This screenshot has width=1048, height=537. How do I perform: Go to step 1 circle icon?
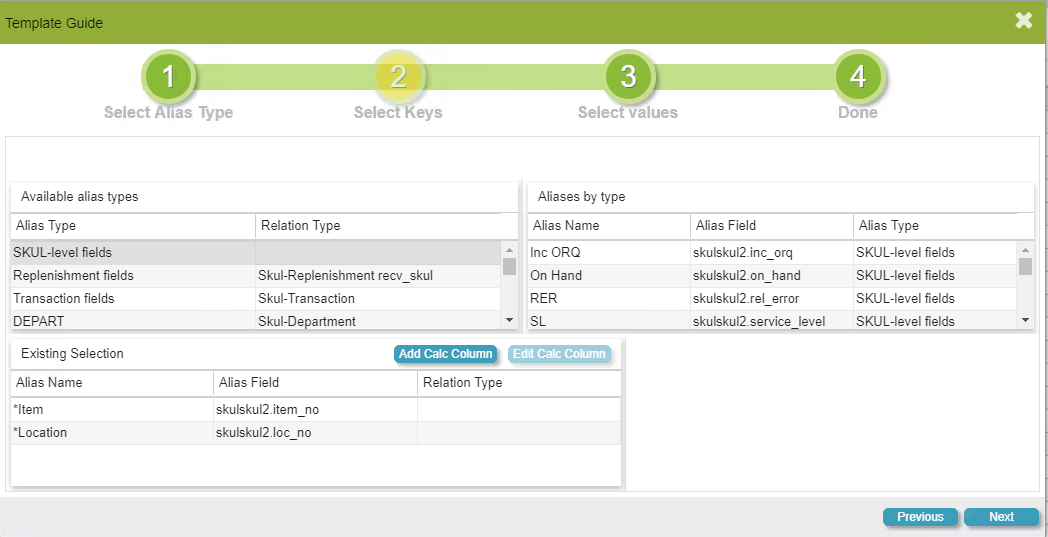pyautogui.click(x=168, y=77)
